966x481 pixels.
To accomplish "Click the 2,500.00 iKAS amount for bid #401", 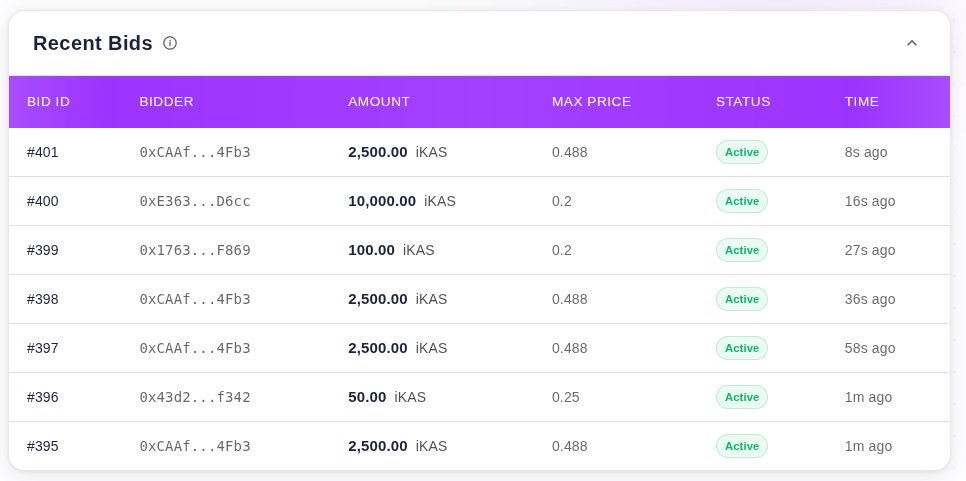I will (397, 152).
